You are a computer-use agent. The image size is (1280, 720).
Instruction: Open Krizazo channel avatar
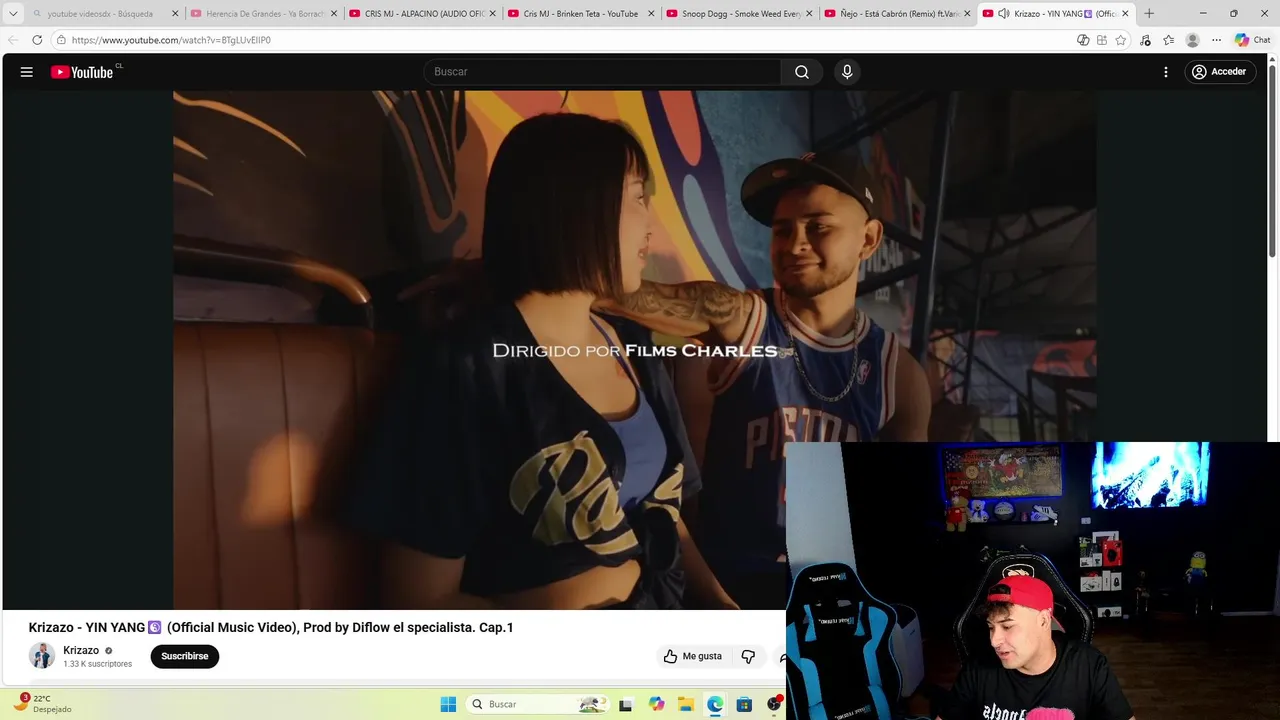42,656
